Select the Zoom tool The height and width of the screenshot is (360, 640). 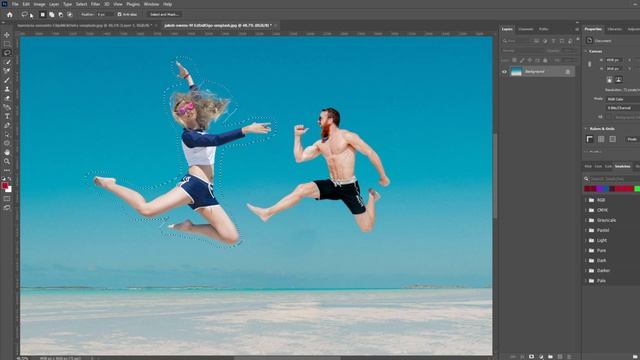click(7, 161)
